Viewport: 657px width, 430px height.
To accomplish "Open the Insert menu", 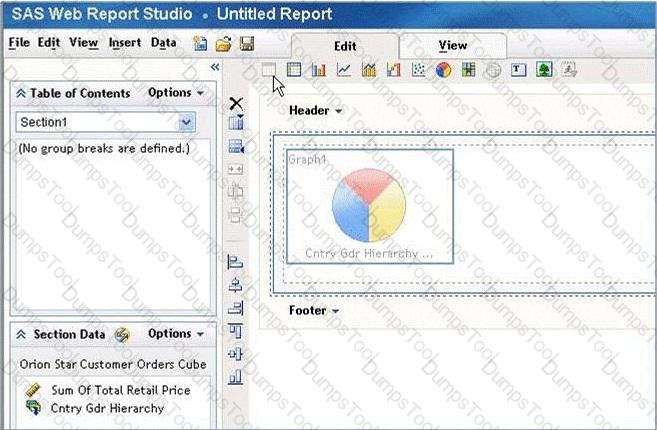I will (x=124, y=43).
